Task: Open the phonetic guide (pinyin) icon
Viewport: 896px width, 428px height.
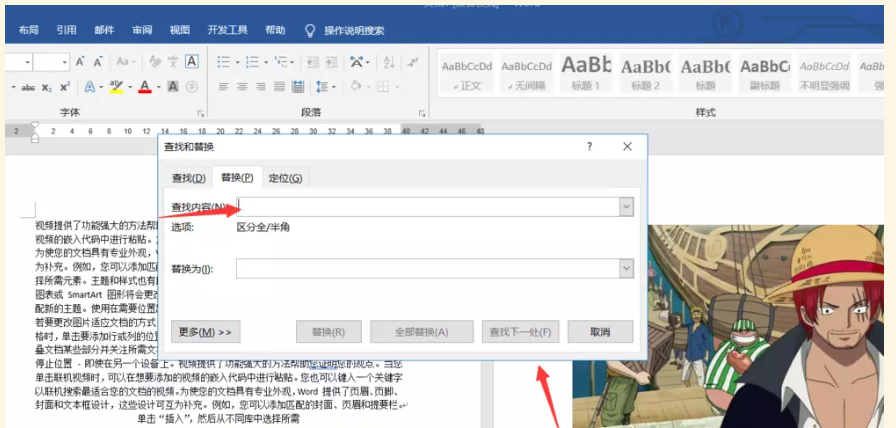Action: 173,62
